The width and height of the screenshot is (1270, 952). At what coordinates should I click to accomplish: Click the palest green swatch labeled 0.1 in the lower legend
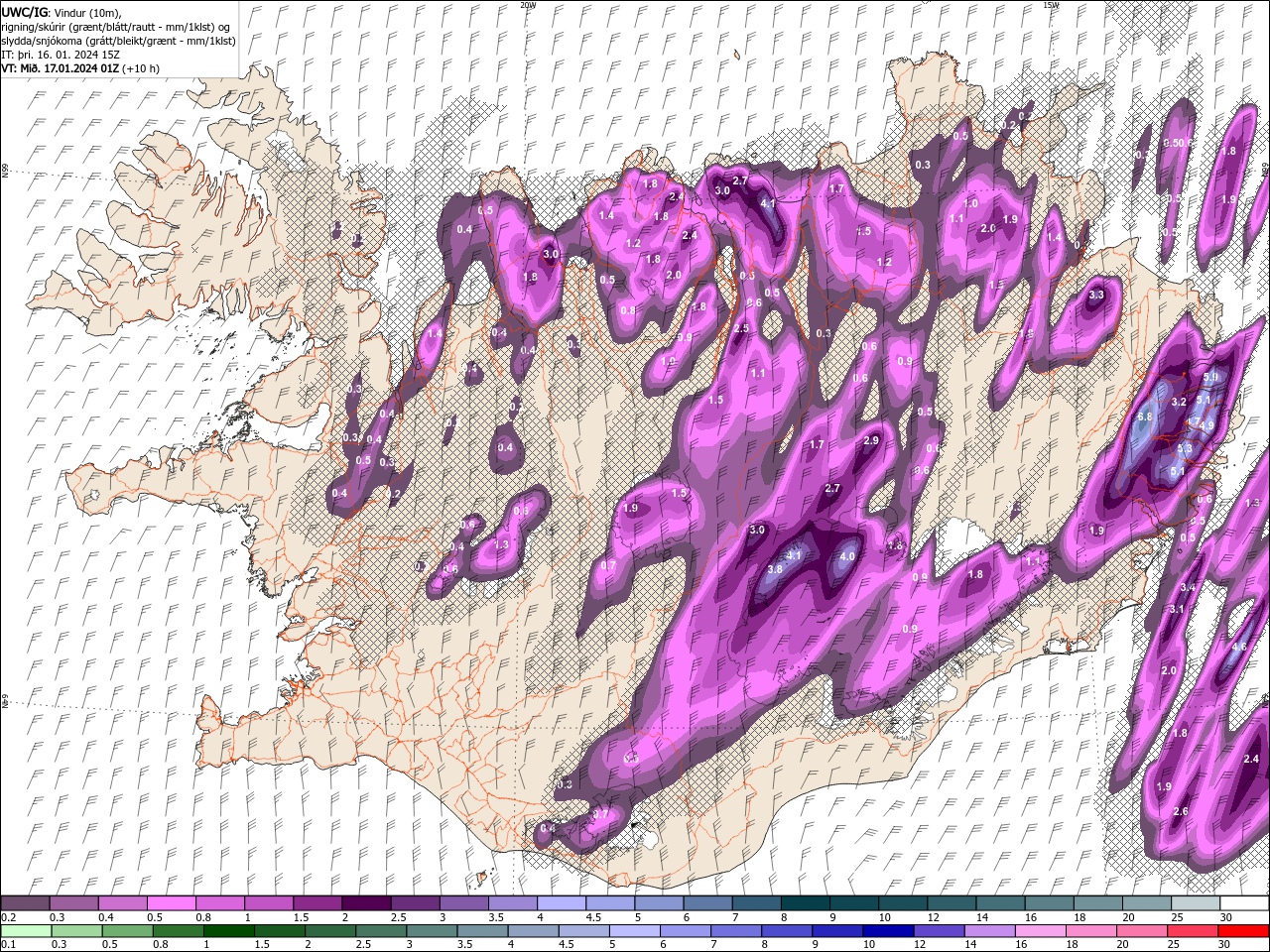(x=26, y=930)
